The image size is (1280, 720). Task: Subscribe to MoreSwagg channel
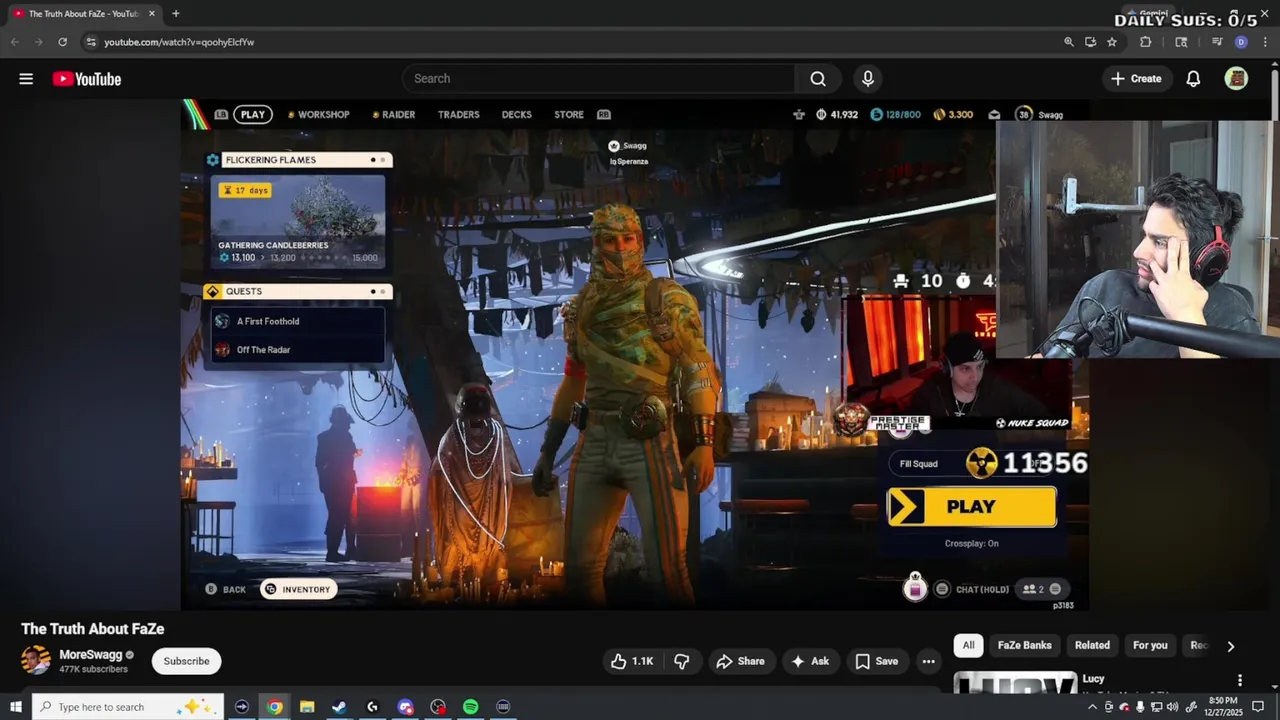186,661
